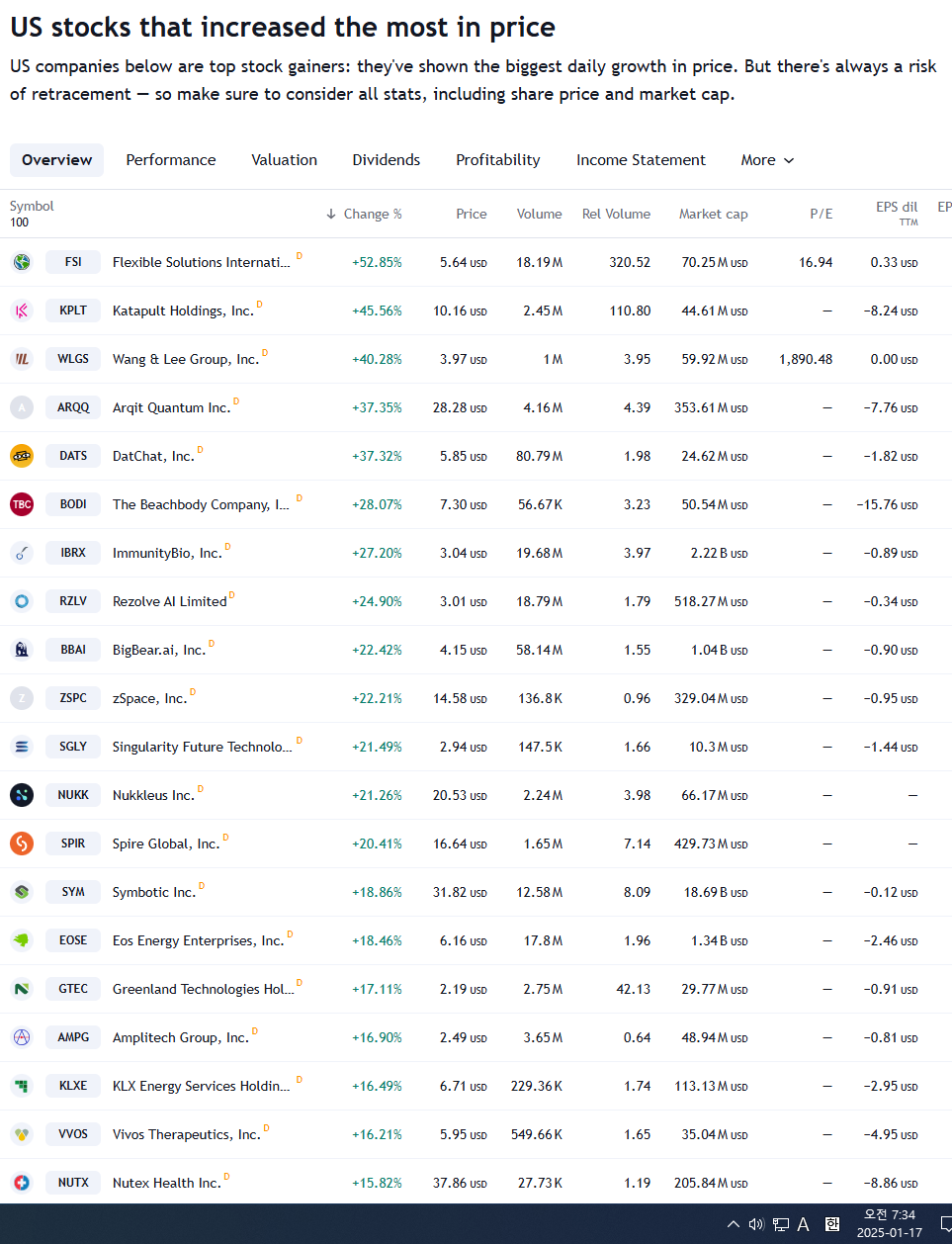The image size is (952, 1244).
Task: Click the KLXE logo icon
Action: [22, 1086]
